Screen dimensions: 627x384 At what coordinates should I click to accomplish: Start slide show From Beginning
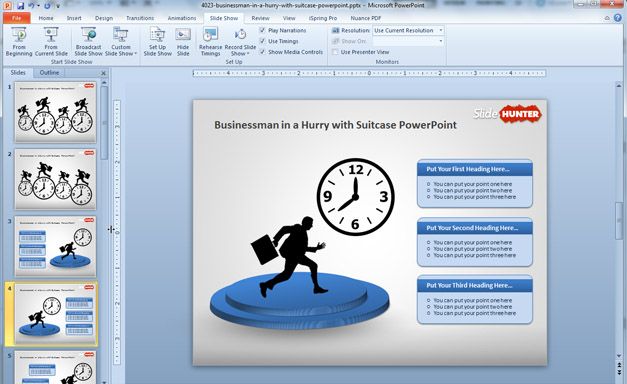[x=19, y=42]
